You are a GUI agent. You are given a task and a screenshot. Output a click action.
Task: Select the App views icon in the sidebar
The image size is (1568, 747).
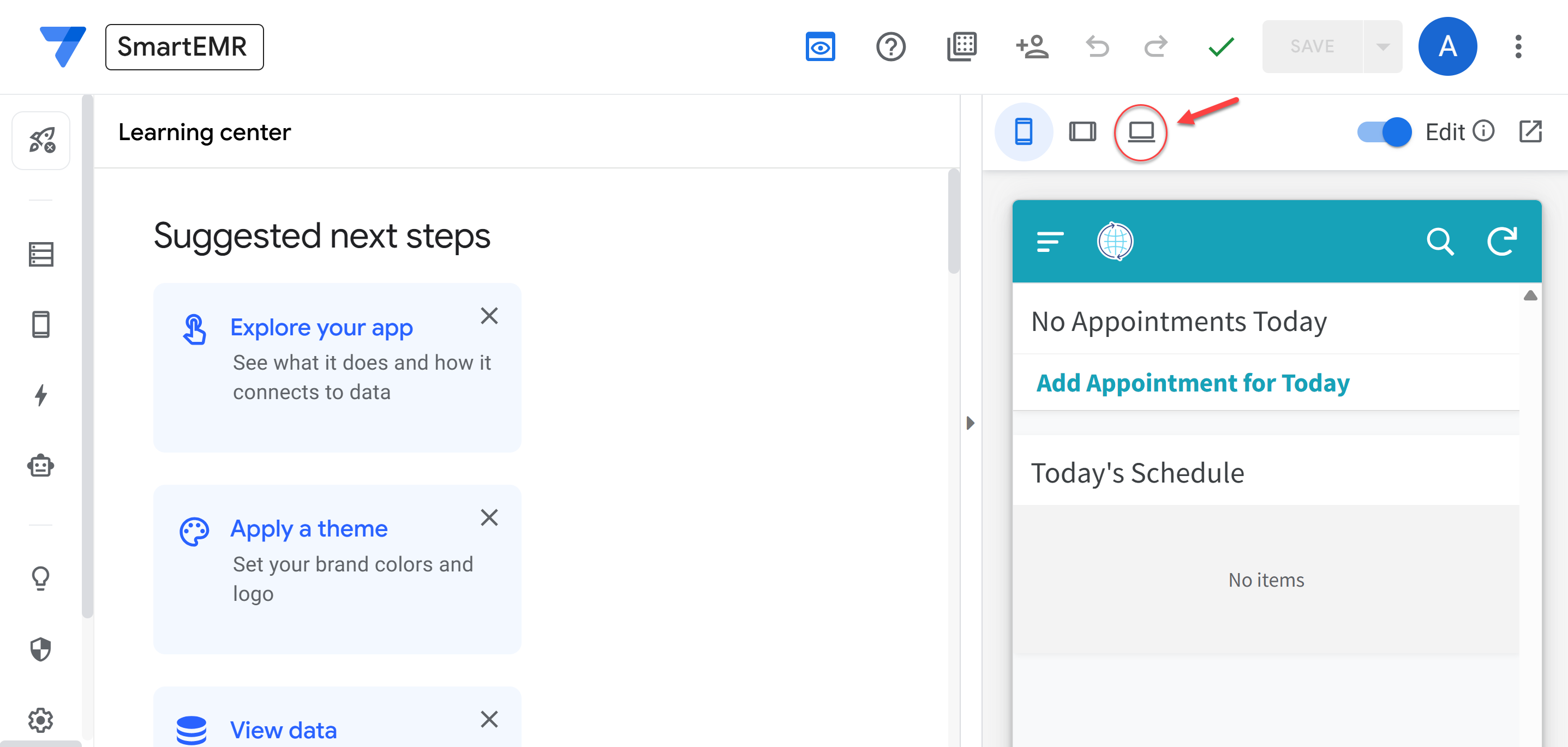(41, 324)
